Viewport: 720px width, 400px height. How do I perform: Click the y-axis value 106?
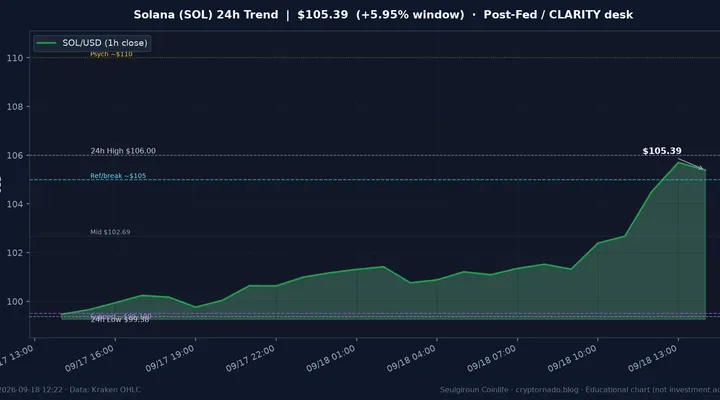point(15,156)
